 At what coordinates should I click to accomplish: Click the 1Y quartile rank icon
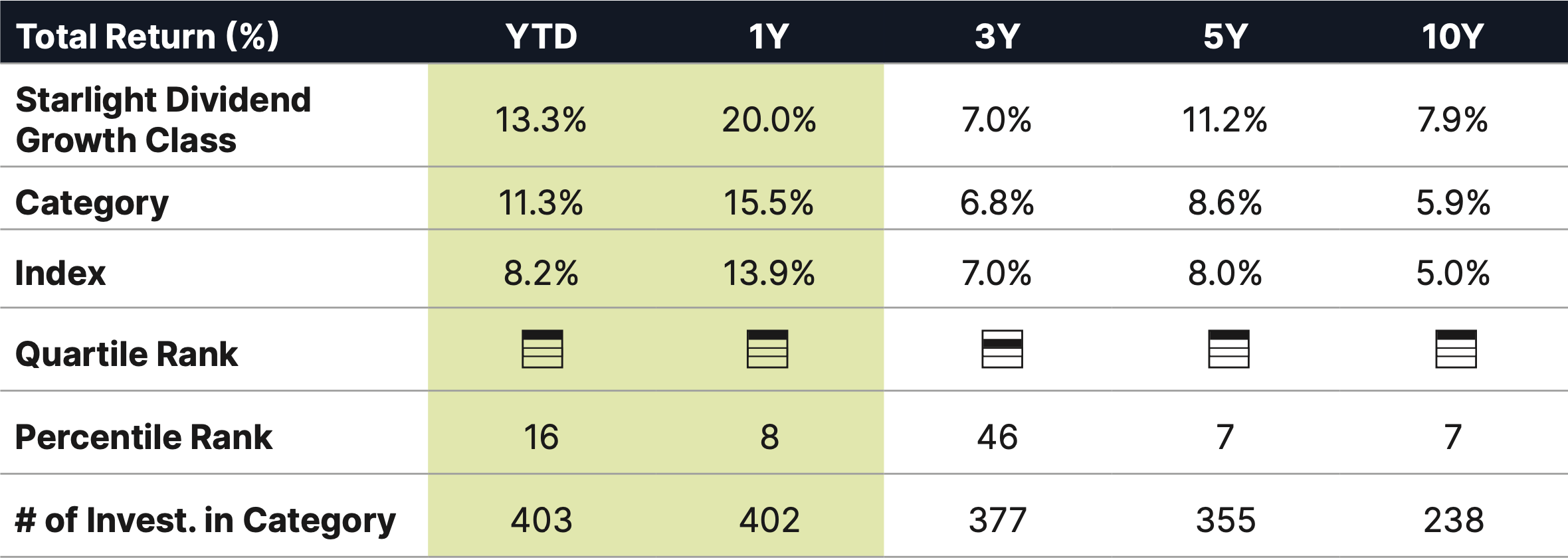coord(767,349)
